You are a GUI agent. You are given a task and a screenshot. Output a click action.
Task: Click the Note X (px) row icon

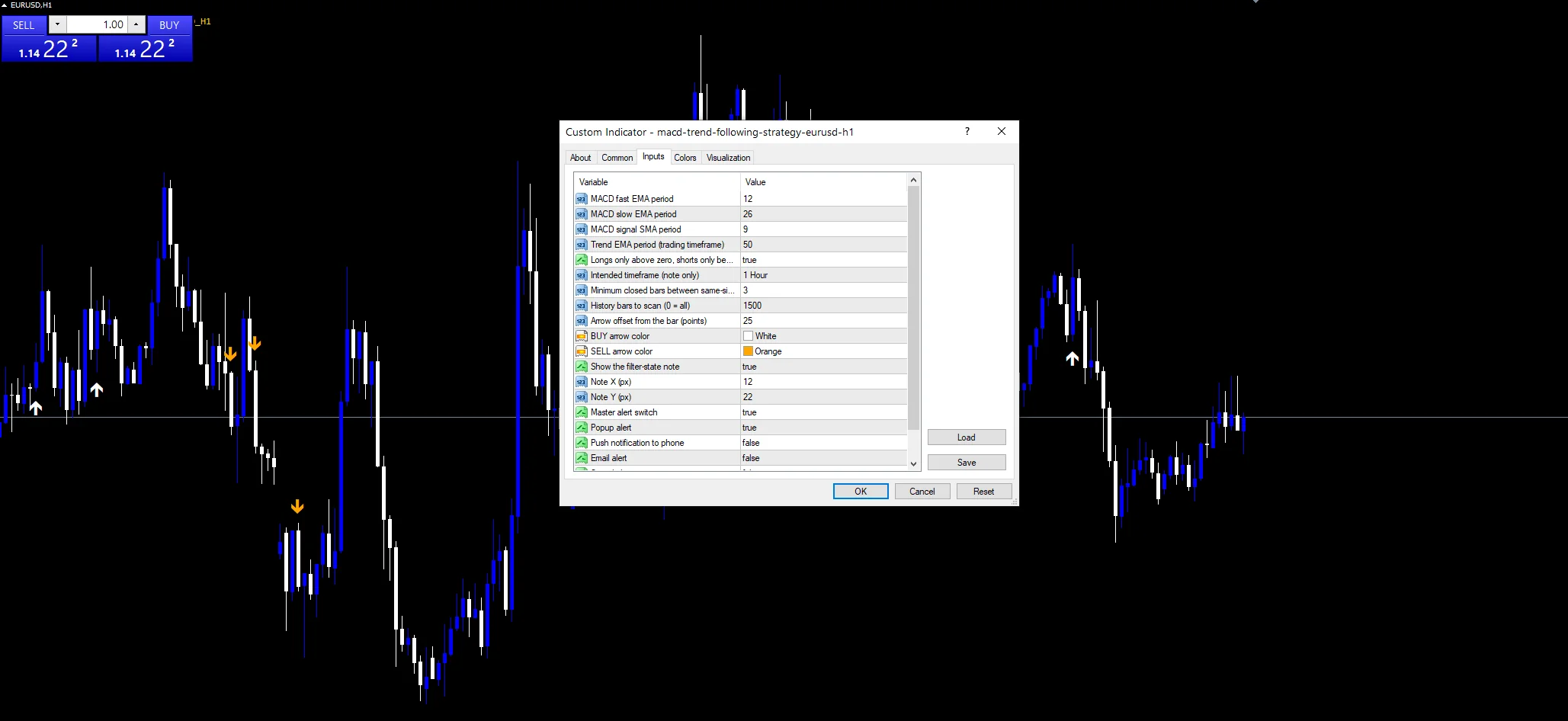[x=582, y=382]
